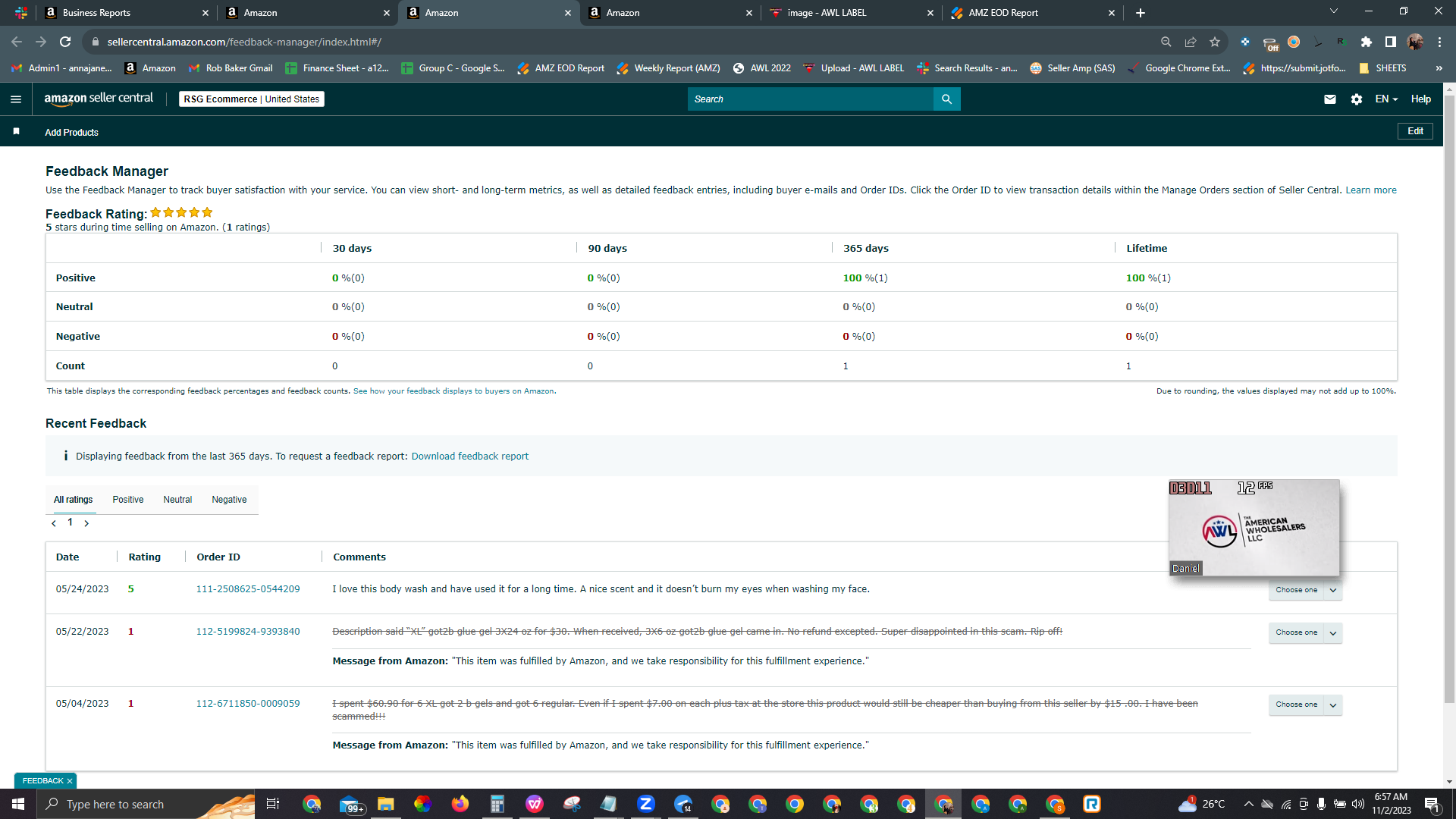Open 'Choose one' dropdown for order 112-6711850-0009059
Screen dimensions: 1456x819
[1305, 704]
